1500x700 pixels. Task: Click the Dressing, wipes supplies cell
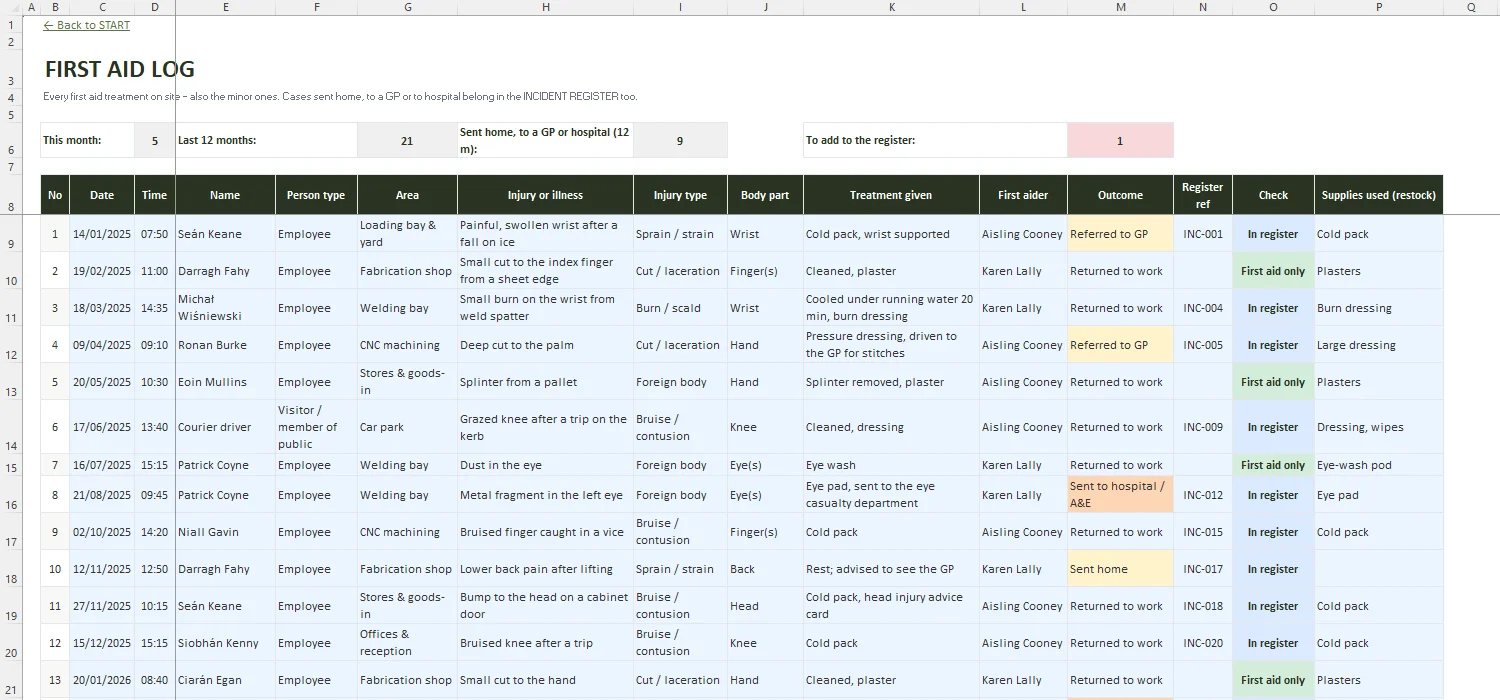click(1378, 427)
